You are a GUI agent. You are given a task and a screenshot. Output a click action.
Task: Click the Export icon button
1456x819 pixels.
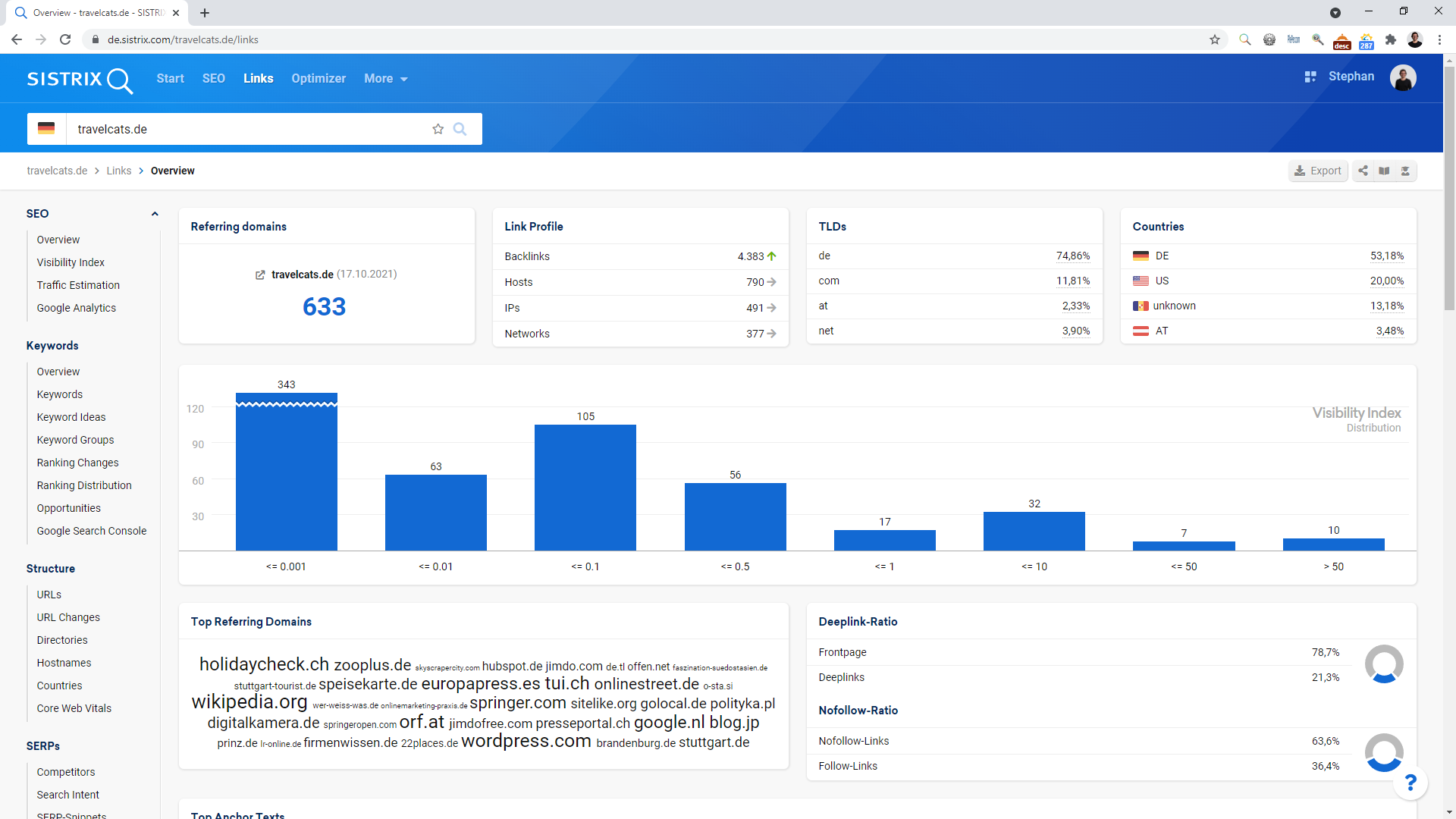[1317, 170]
